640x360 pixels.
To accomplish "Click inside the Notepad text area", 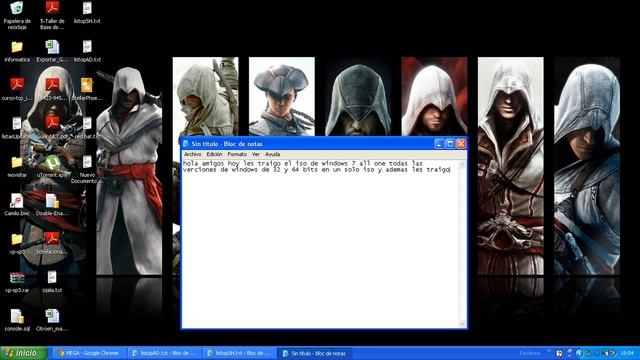I will pyautogui.click(x=320, y=245).
